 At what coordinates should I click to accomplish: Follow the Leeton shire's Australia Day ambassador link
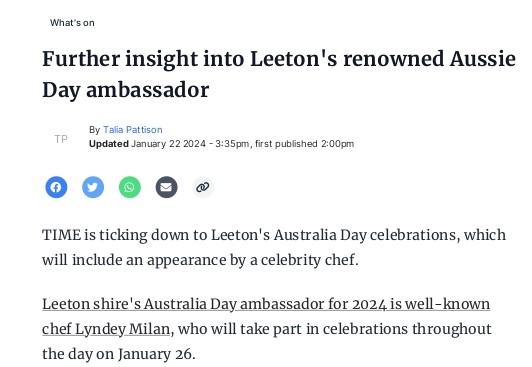click(266, 304)
